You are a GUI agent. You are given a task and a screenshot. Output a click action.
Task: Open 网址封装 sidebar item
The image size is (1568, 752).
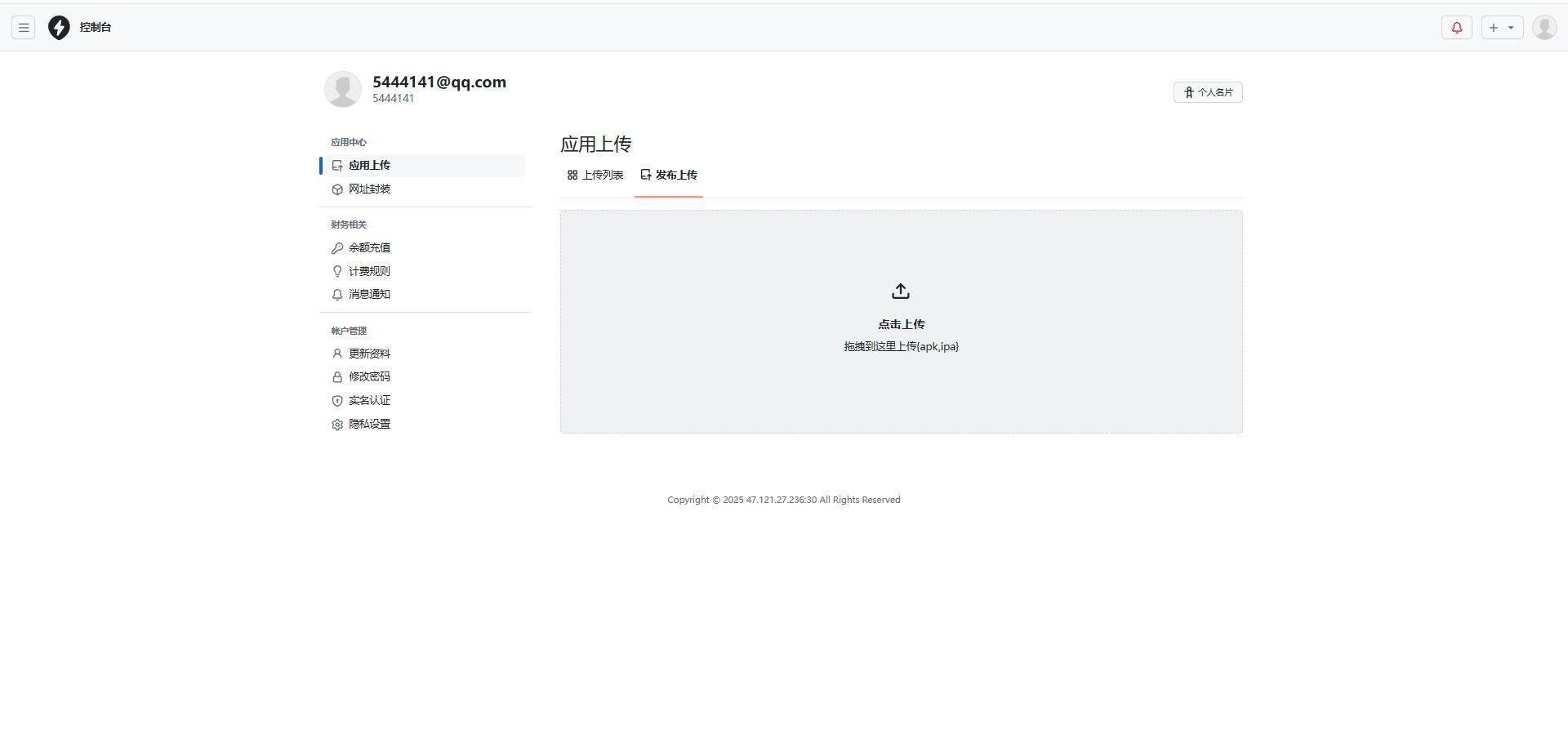click(369, 189)
